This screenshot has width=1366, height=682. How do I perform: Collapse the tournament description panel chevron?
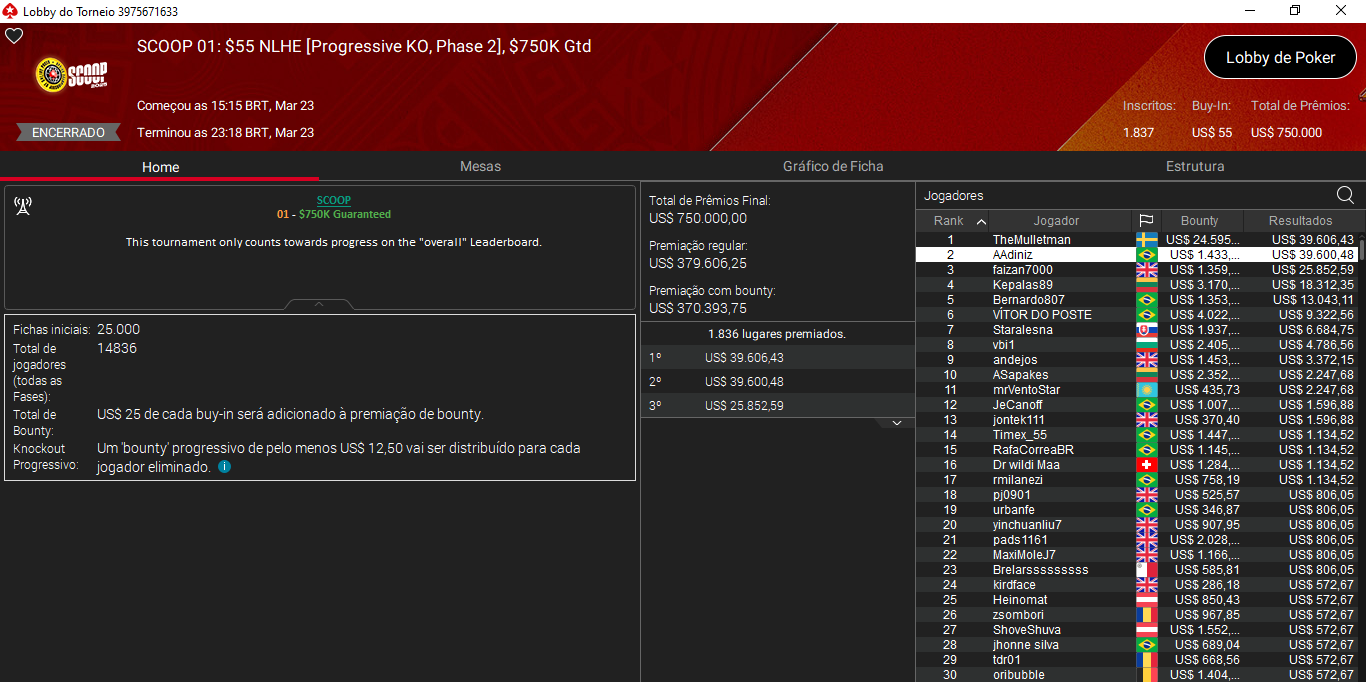319,303
